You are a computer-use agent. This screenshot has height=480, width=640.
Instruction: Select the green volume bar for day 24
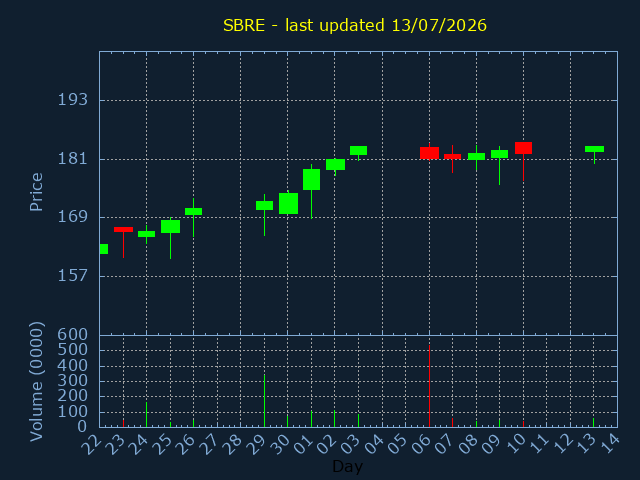[147, 415]
